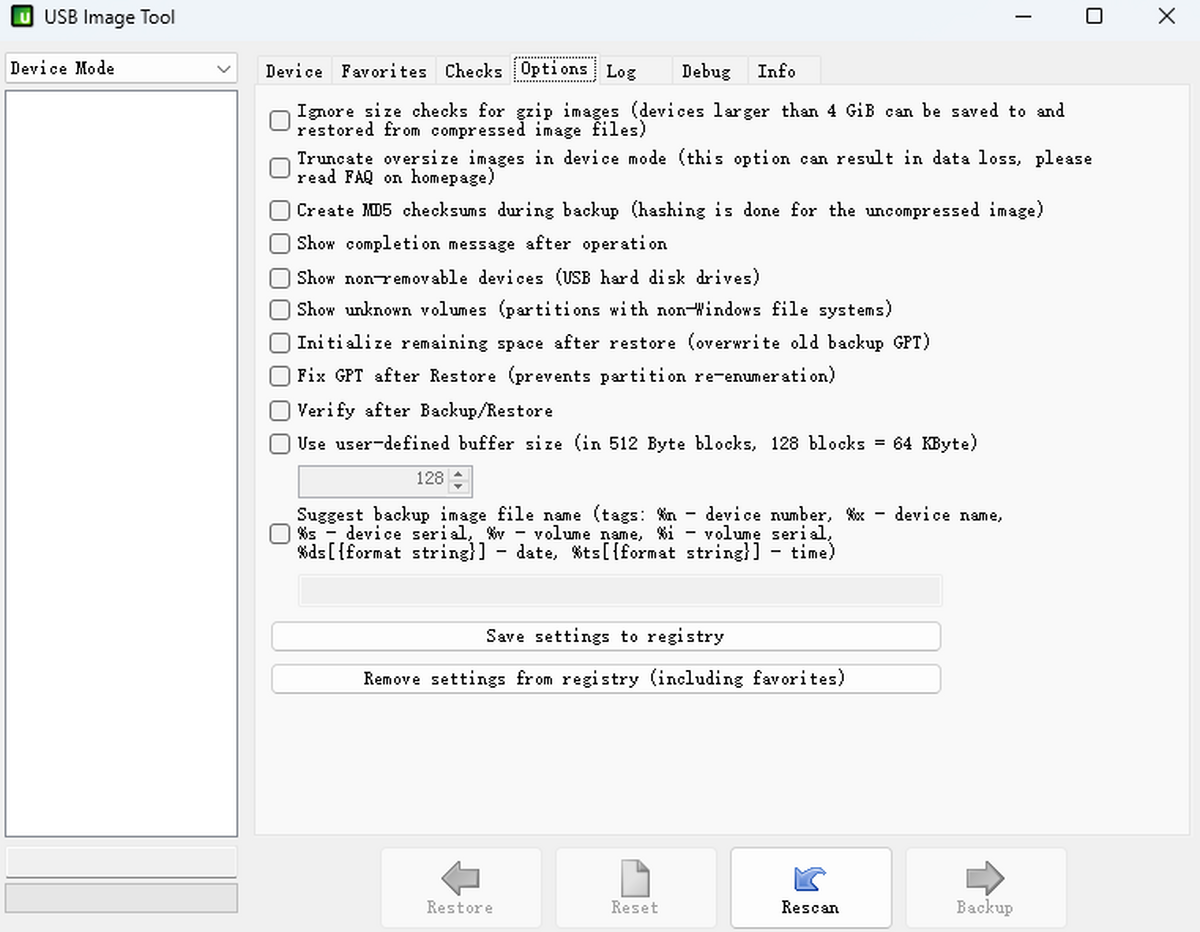The height and width of the screenshot is (932, 1200).
Task: Check Initialize remaining space after restore
Action: tap(280, 343)
